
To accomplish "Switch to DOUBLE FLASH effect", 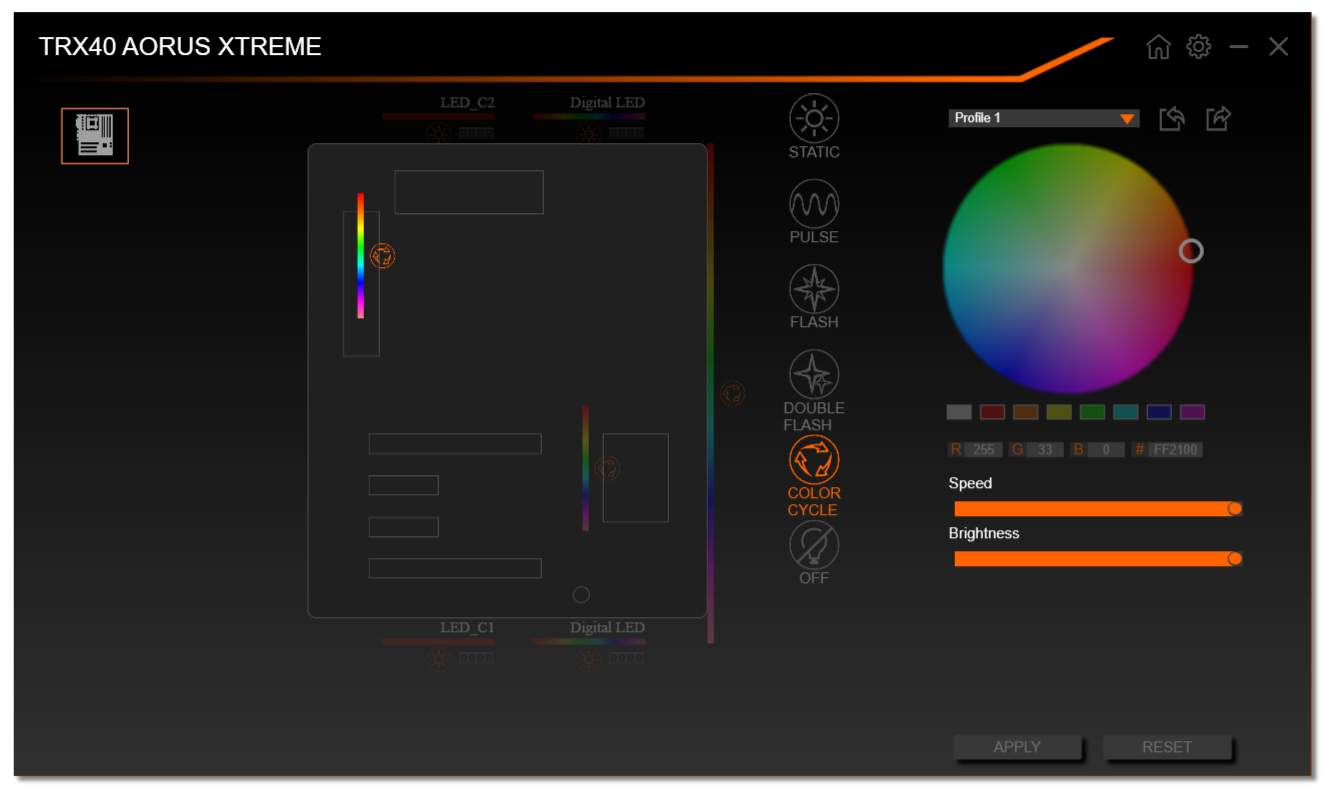I will 814,391.
